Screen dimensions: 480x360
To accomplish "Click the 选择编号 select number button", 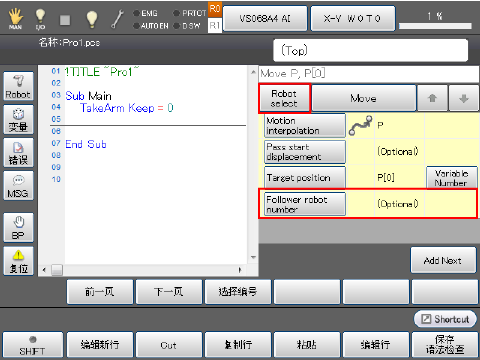I will click(x=238, y=292).
